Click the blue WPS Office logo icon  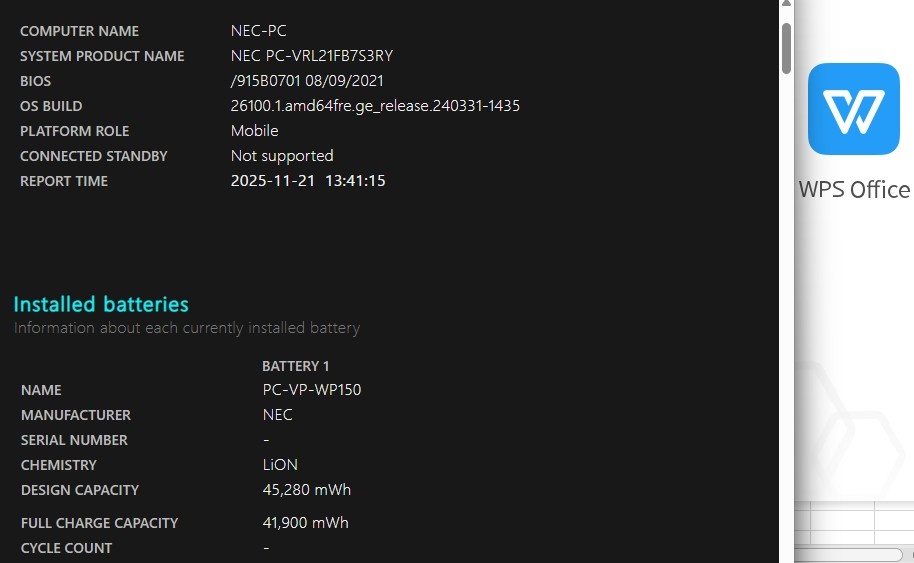(x=853, y=109)
